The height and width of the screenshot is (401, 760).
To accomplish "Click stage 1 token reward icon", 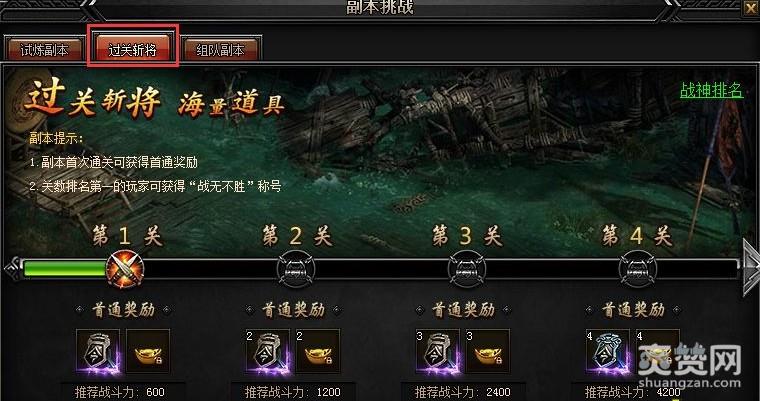I will 98,351.
